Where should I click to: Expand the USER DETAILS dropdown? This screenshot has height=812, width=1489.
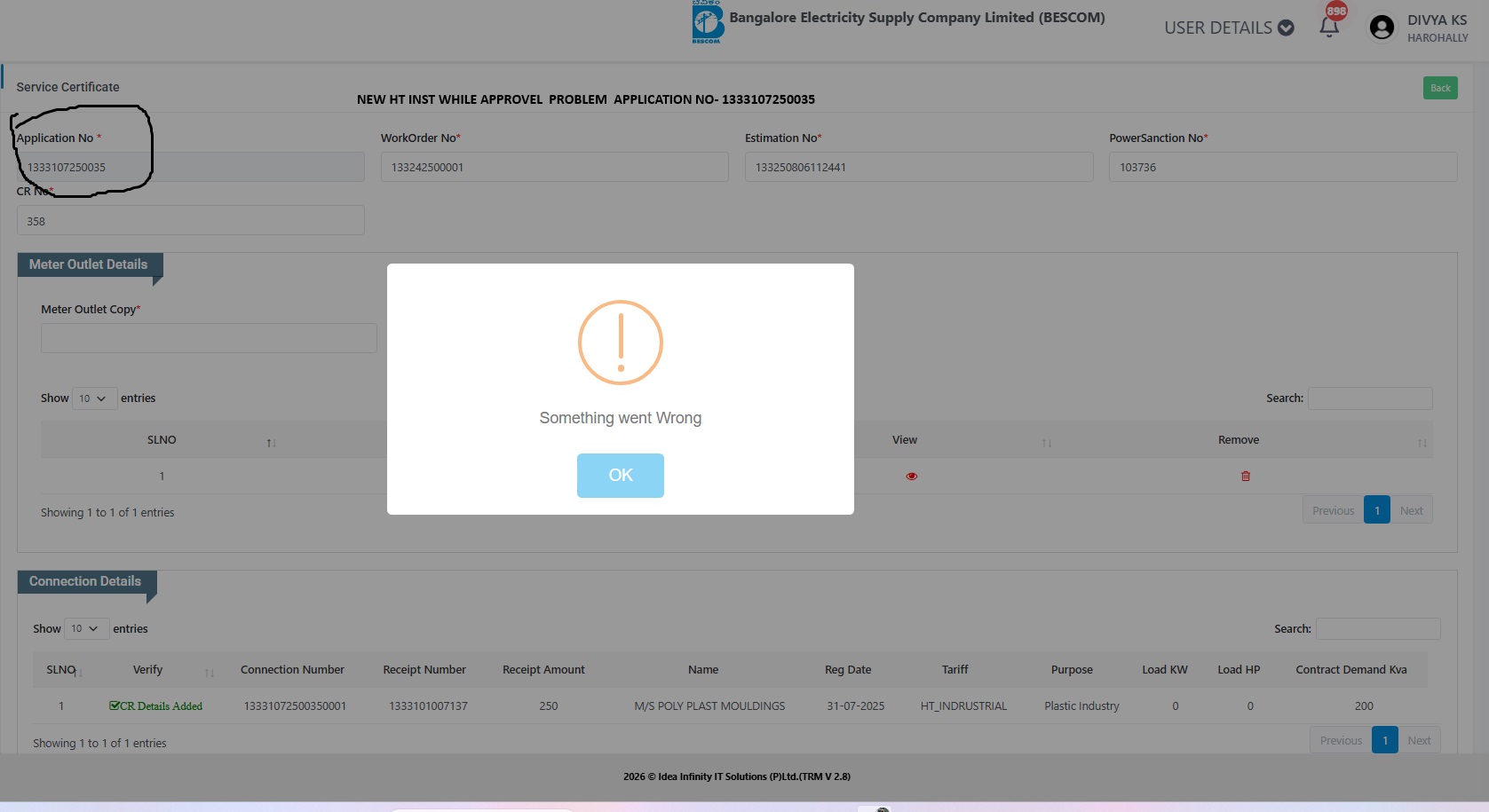pos(1229,28)
